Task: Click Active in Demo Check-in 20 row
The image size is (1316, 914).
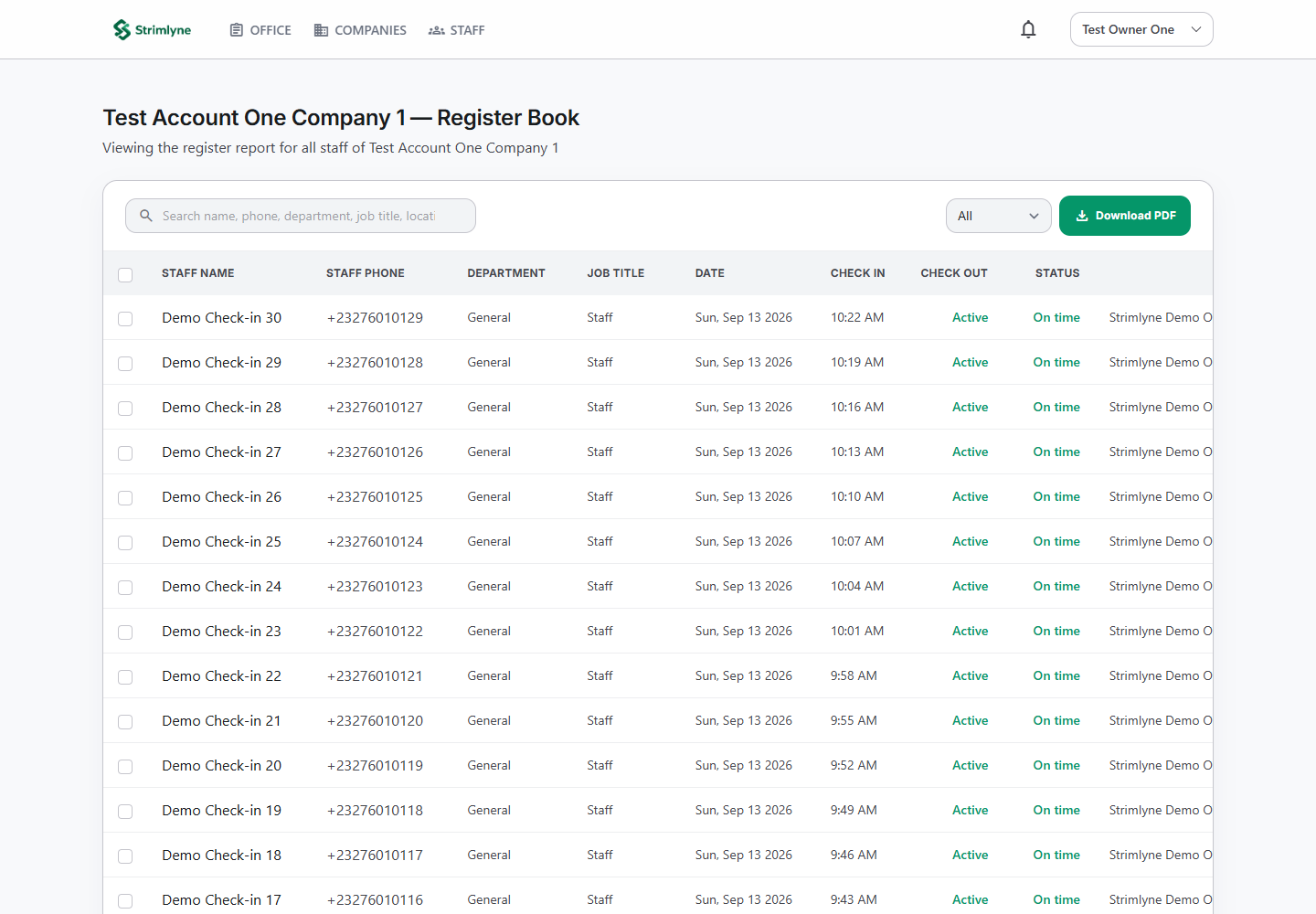Action: coord(971,766)
